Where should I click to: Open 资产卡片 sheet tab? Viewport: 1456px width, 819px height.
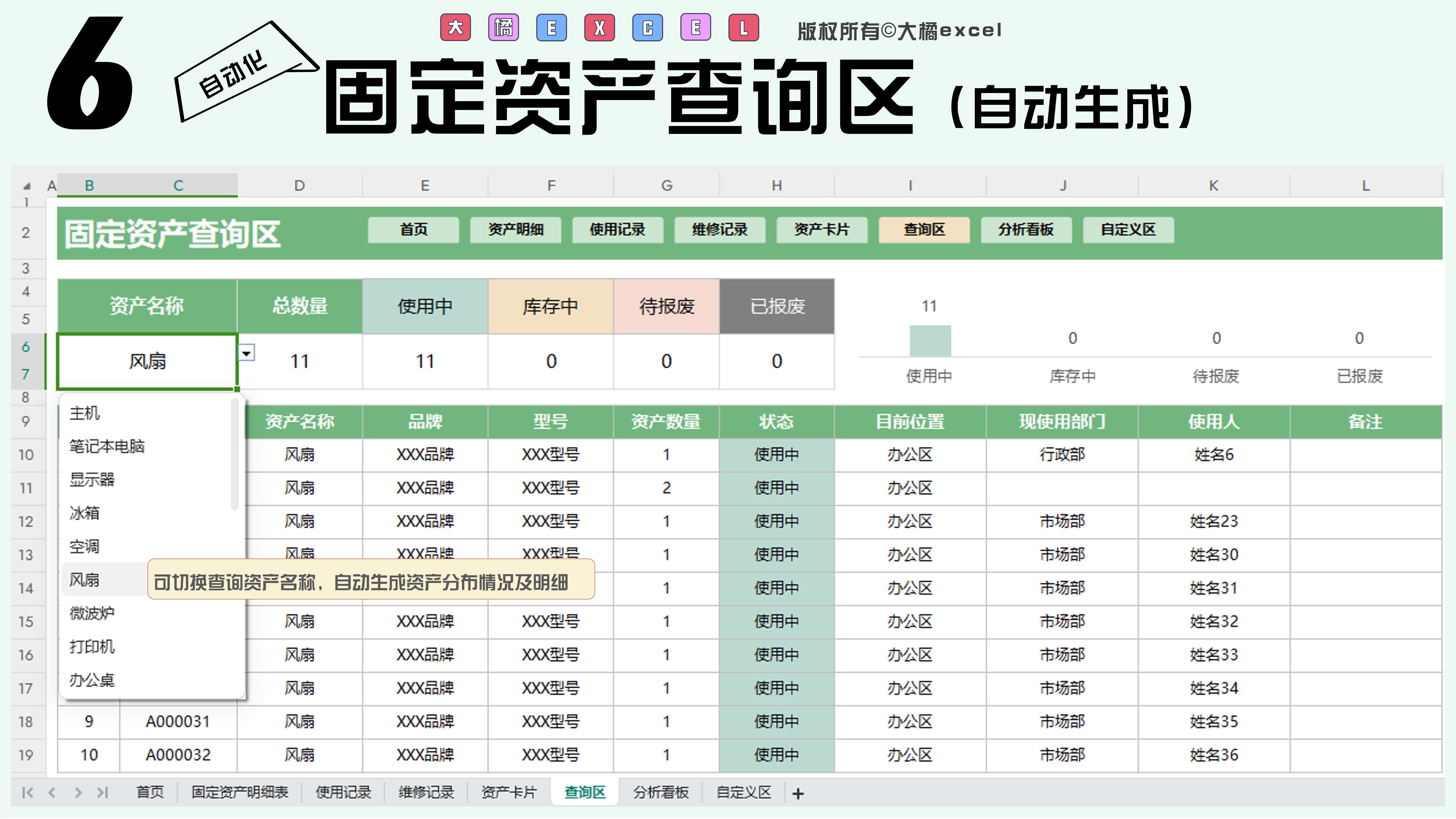[509, 792]
